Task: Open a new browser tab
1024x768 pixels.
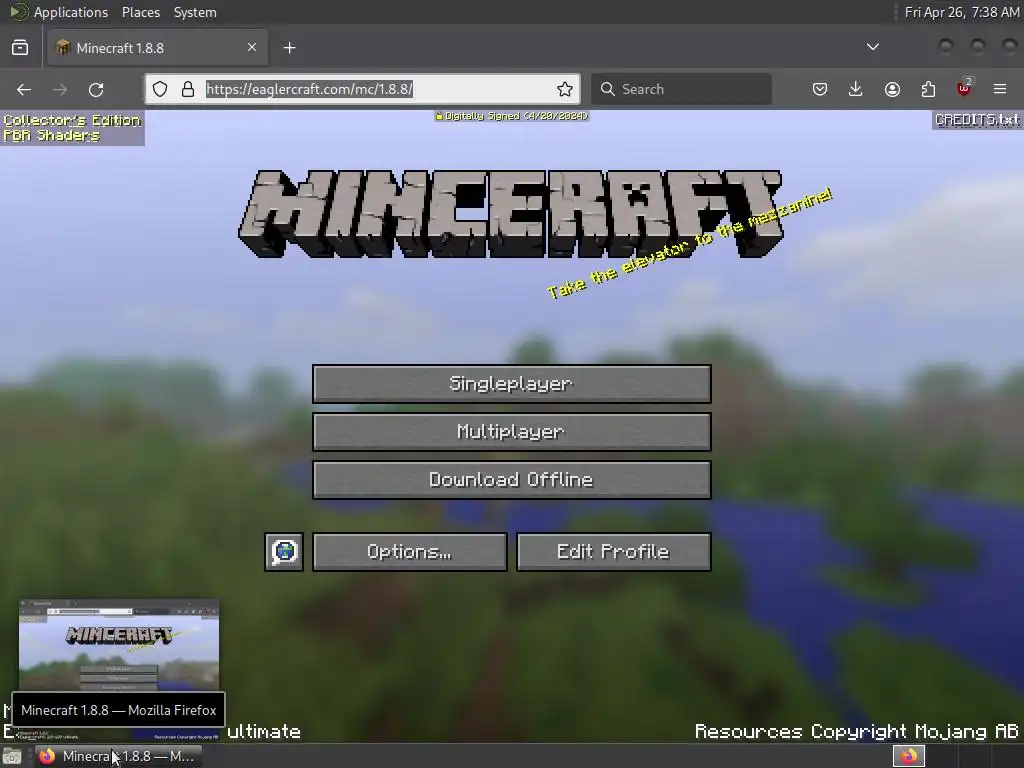Action: [x=290, y=48]
